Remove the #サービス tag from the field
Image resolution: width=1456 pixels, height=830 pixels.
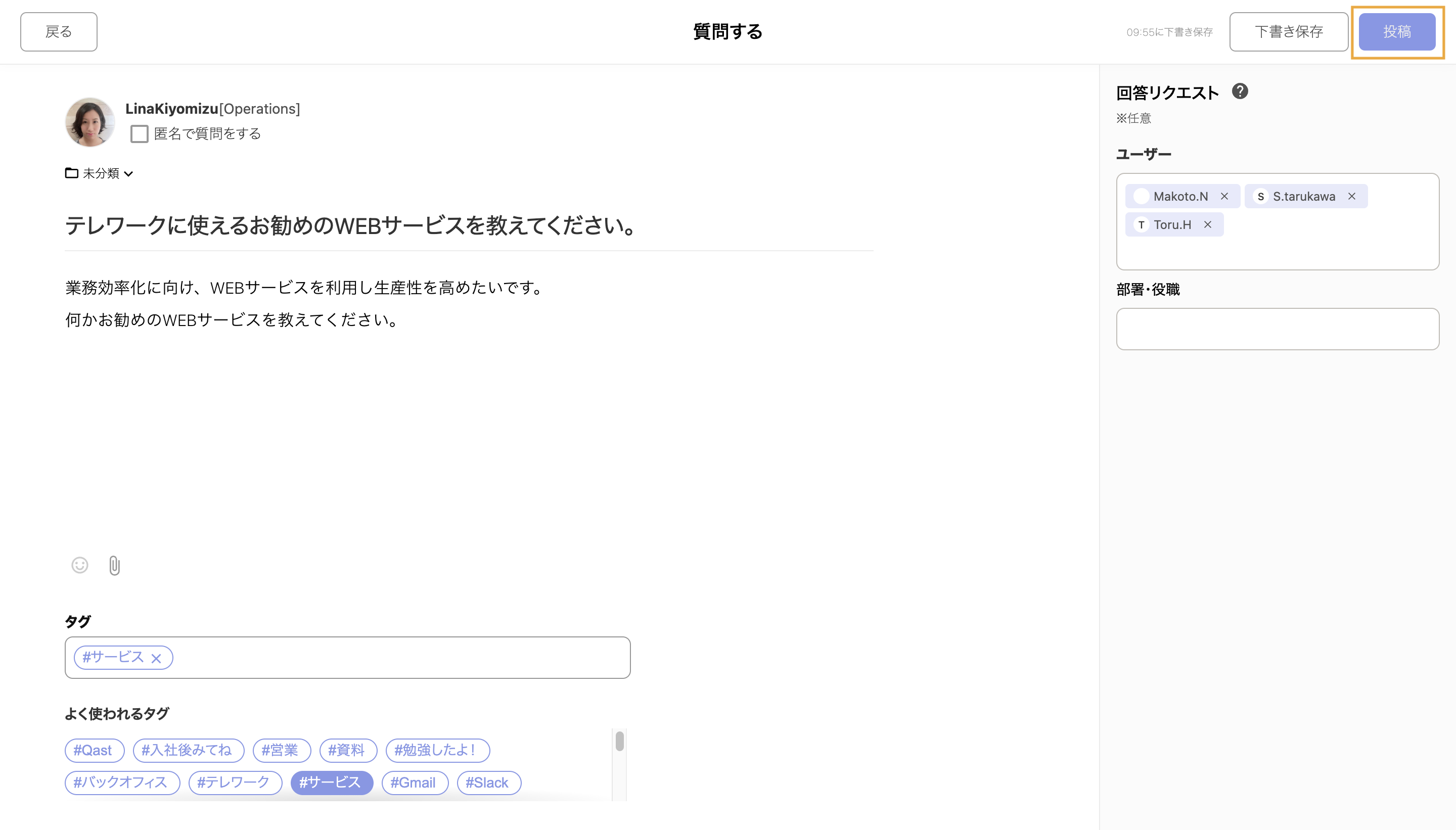click(156, 659)
